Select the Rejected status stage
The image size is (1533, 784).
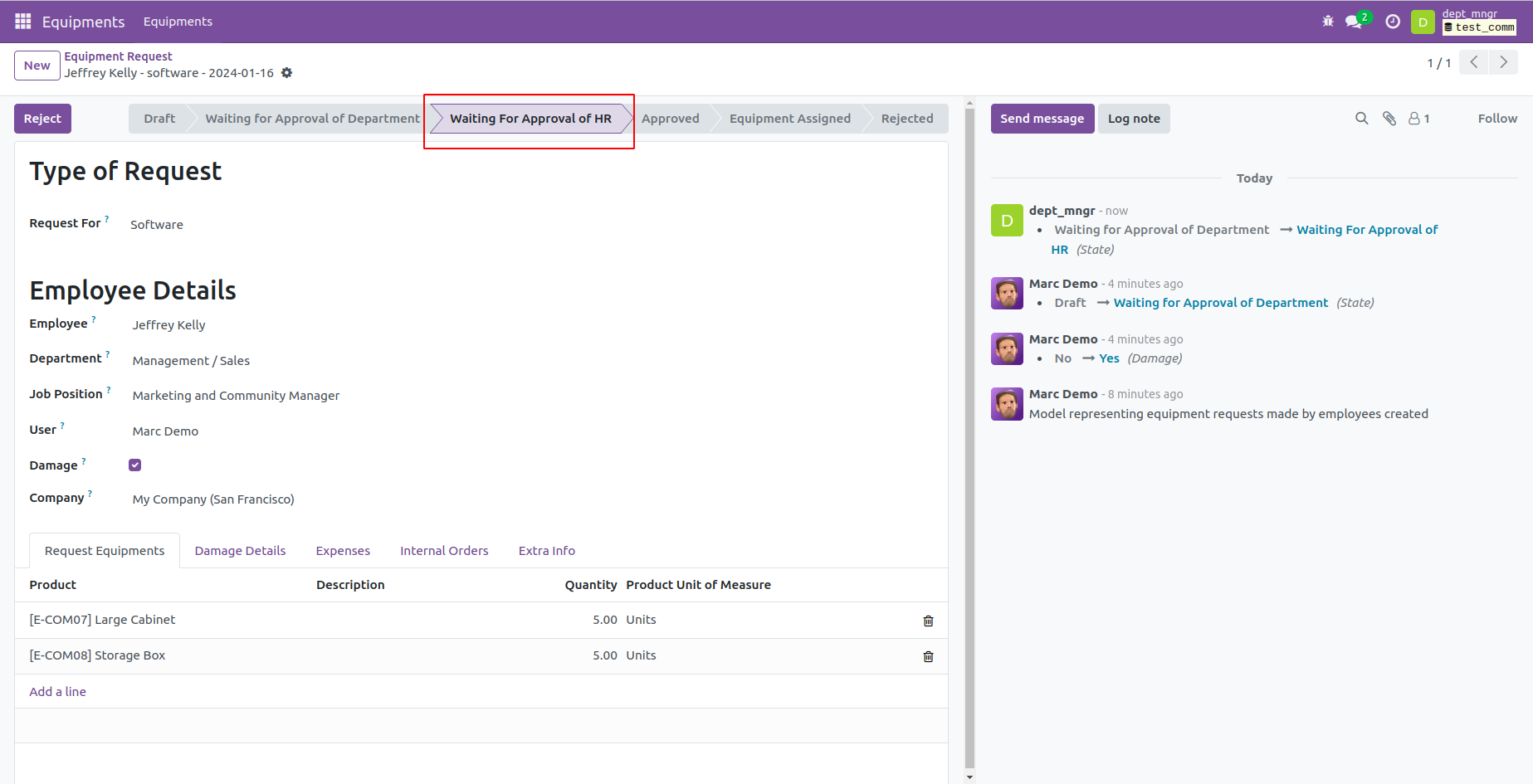coord(907,119)
